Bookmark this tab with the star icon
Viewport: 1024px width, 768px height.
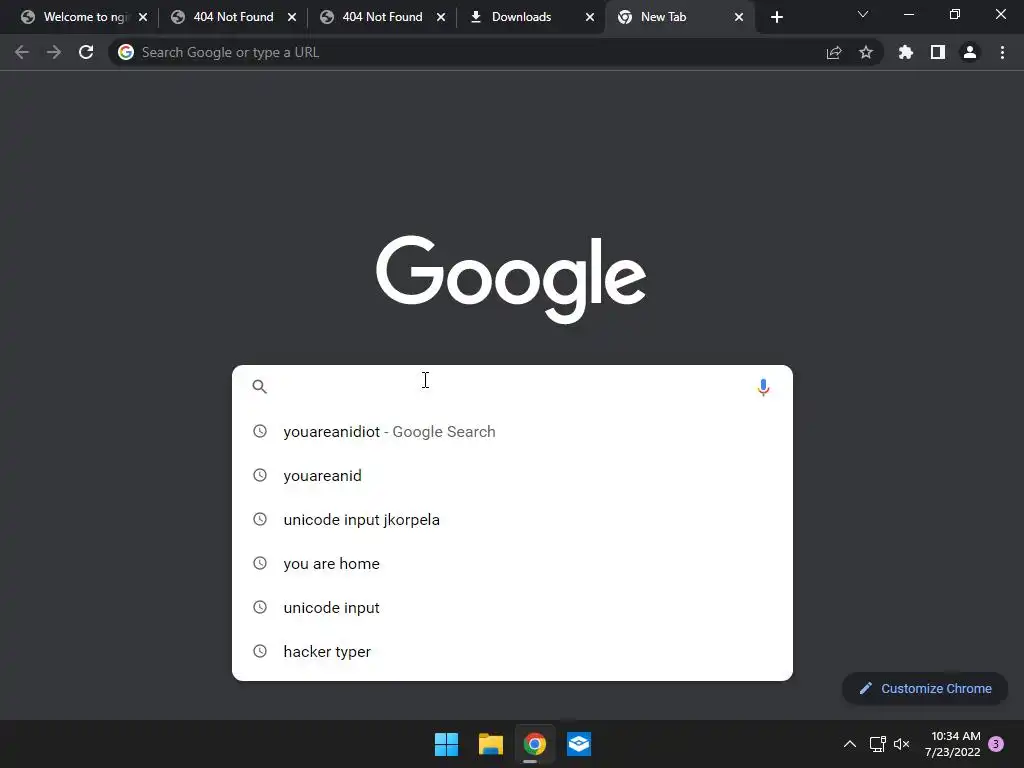(866, 52)
